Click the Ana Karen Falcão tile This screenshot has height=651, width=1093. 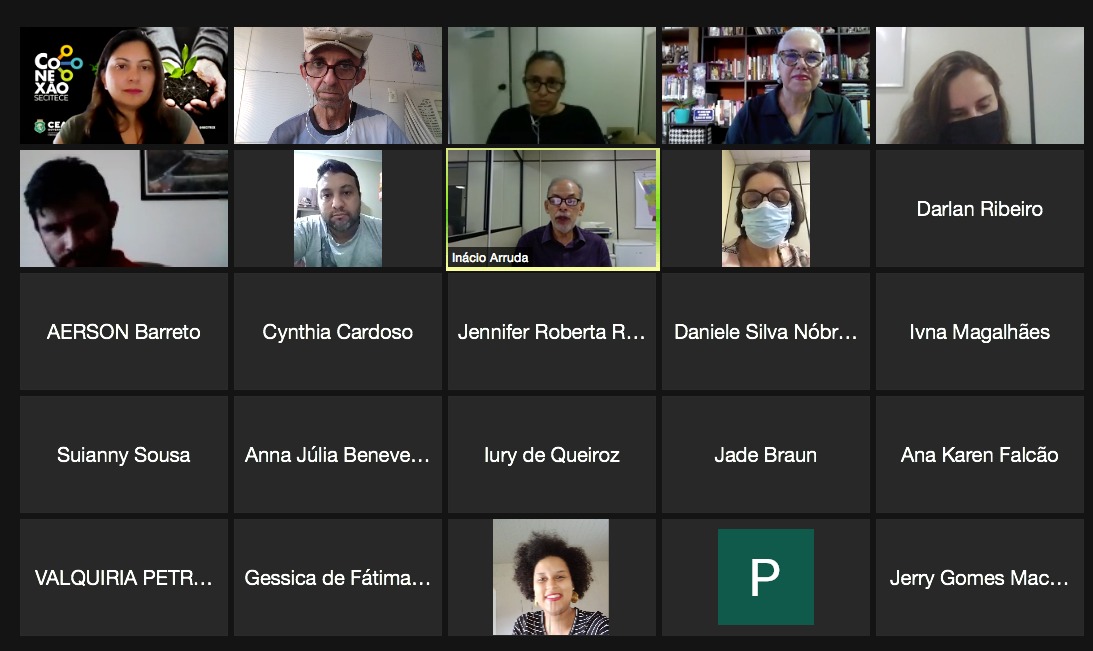click(979, 454)
